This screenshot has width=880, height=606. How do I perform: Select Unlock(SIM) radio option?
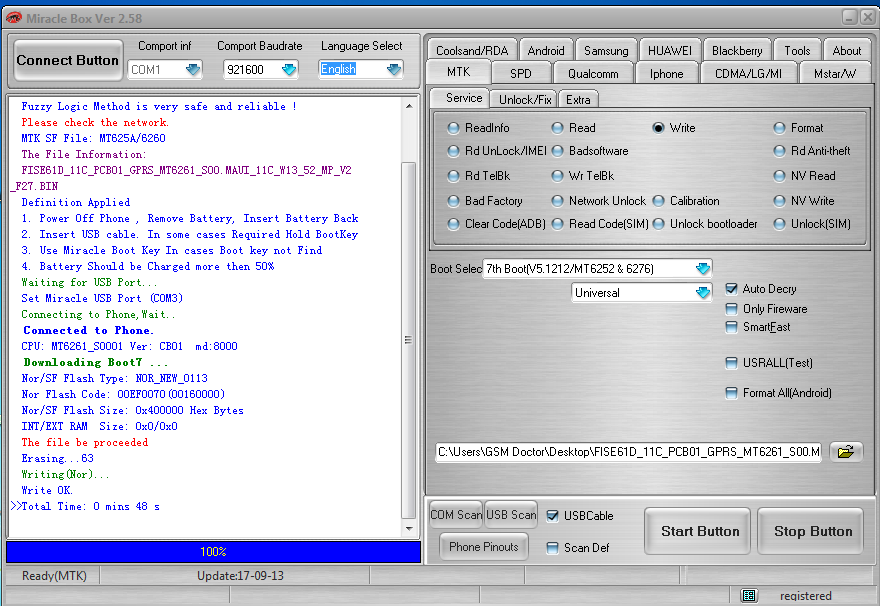779,224
